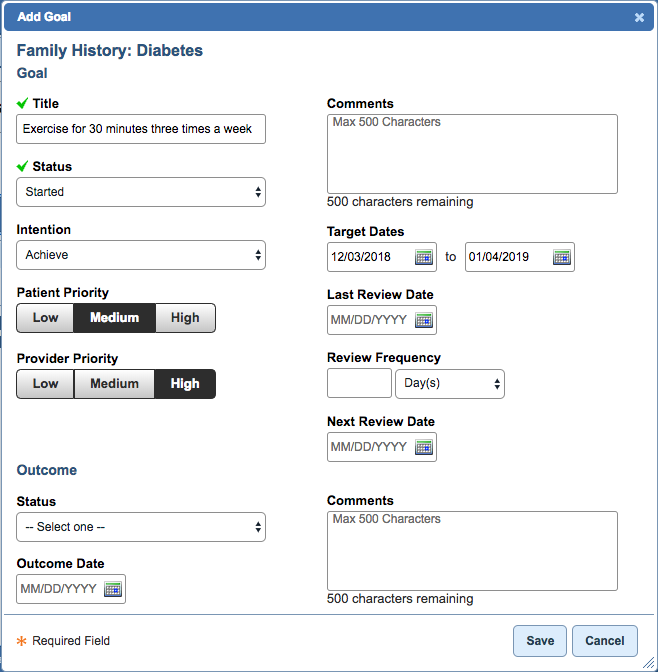Screen dimensions: 658x672
Task: Set Provider Priority to Medium
Action: click(114, 384)
